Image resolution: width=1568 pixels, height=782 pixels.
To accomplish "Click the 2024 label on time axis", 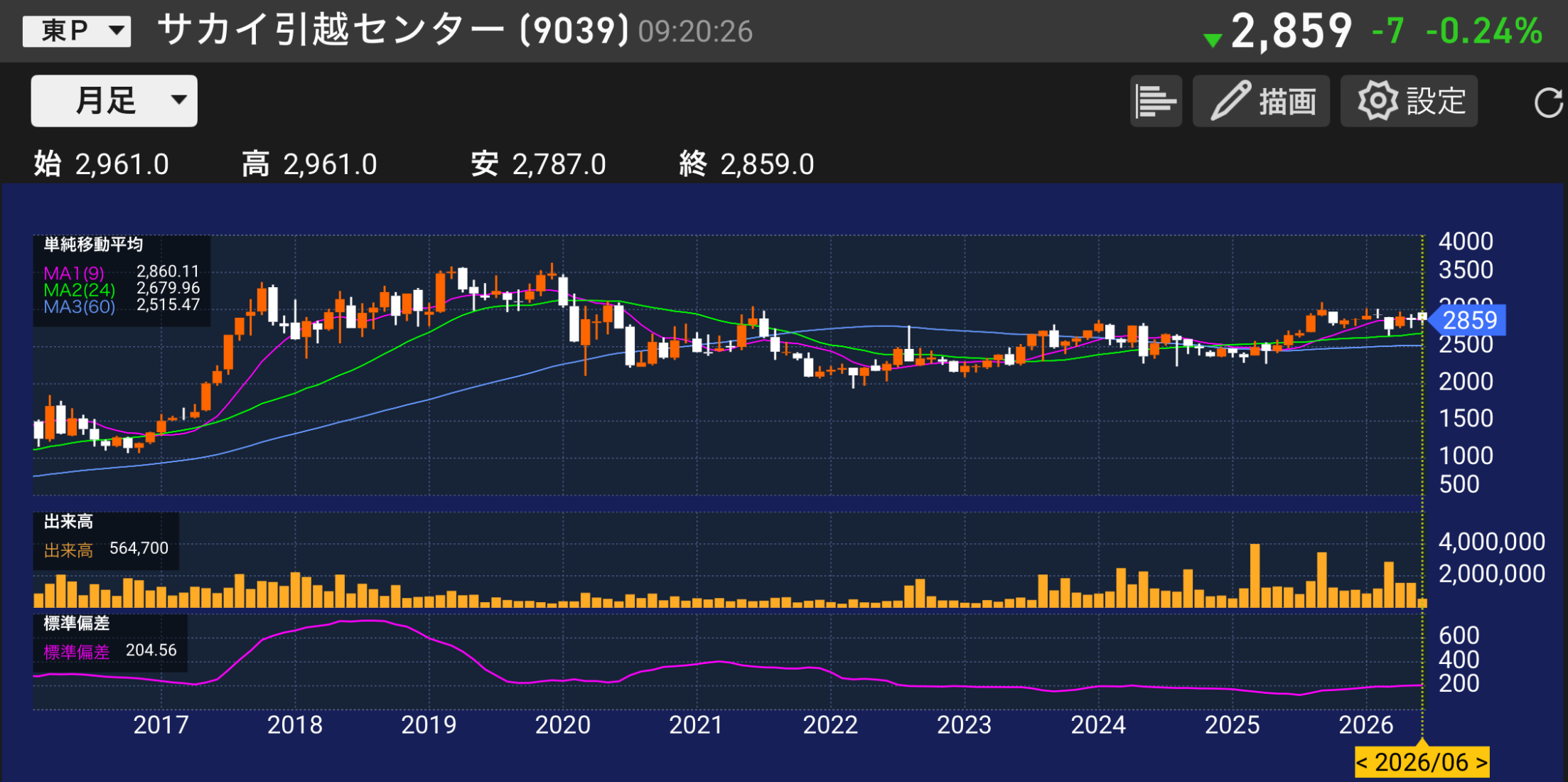I will point(1098,725).
